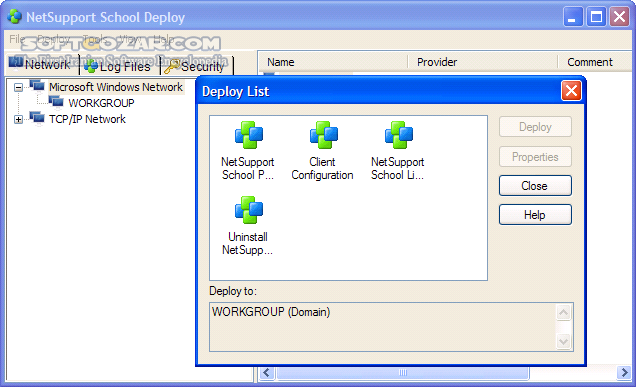Click the horizontal scrollbar right arrow
The height and width of the screenshot is (387, 636).
click(624, 372)
